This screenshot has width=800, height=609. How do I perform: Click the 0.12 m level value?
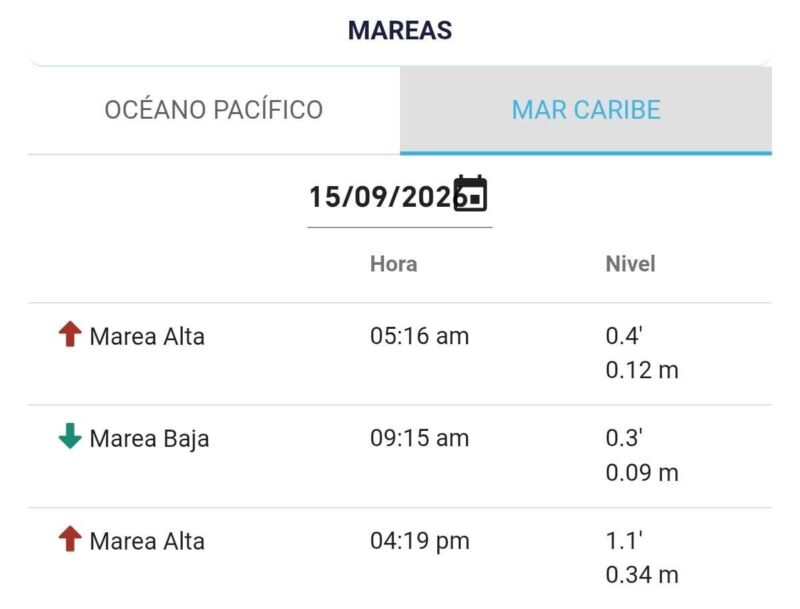coord(642,370)
